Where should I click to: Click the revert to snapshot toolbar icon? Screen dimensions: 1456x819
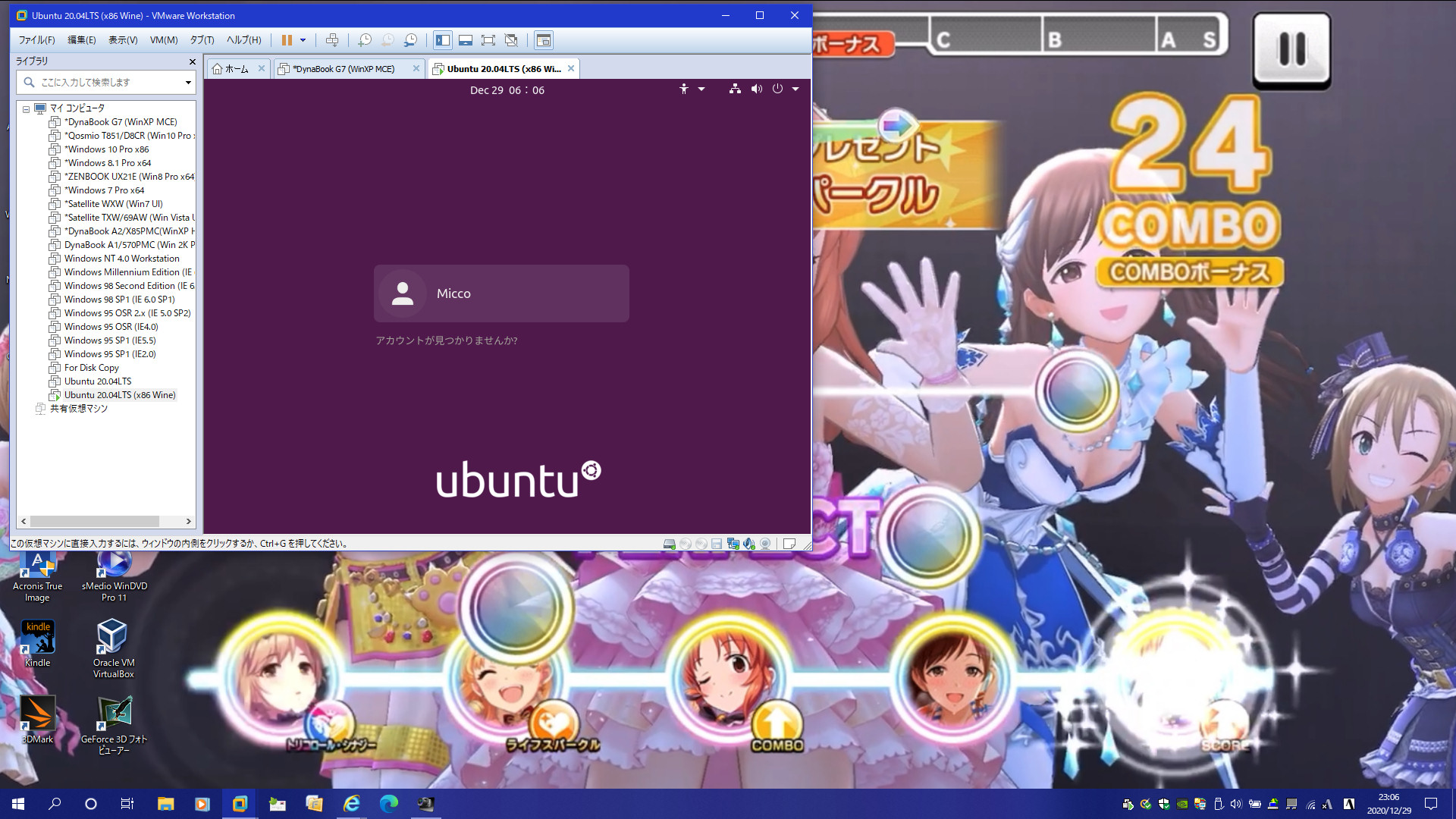[x=388, y=40]
